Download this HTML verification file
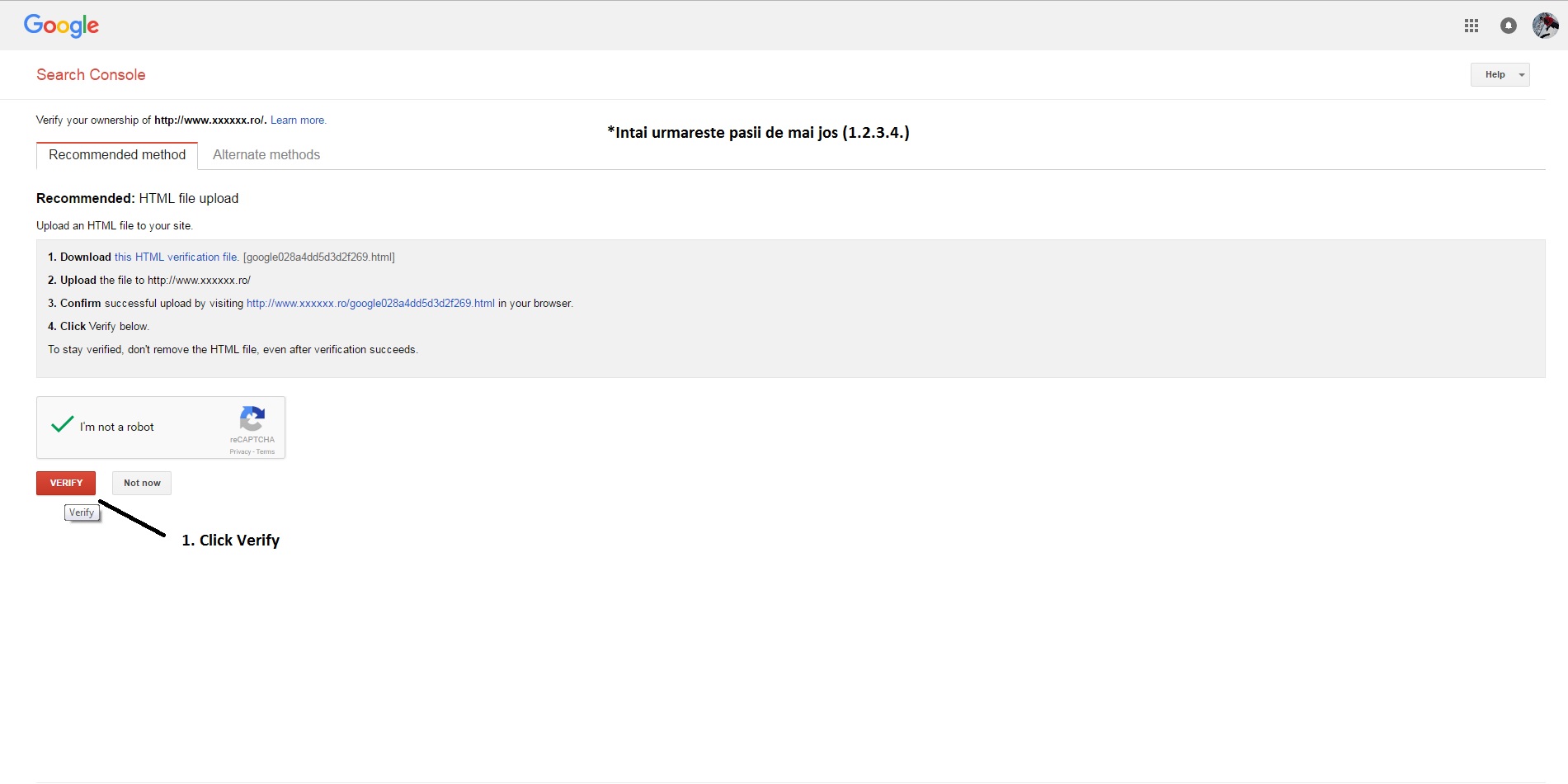Viewport: 1568px width, 784px height. [177, 257]
